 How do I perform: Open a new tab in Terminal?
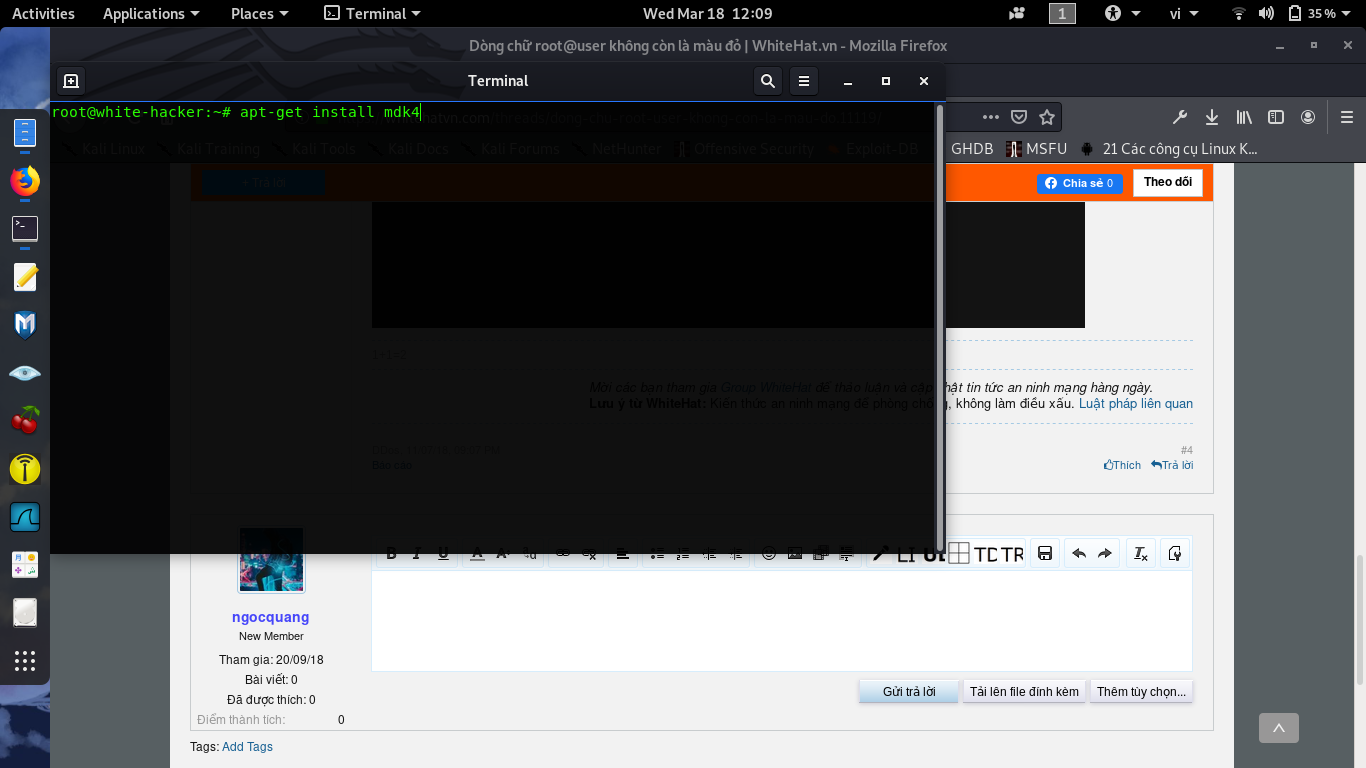pos(71,81)
